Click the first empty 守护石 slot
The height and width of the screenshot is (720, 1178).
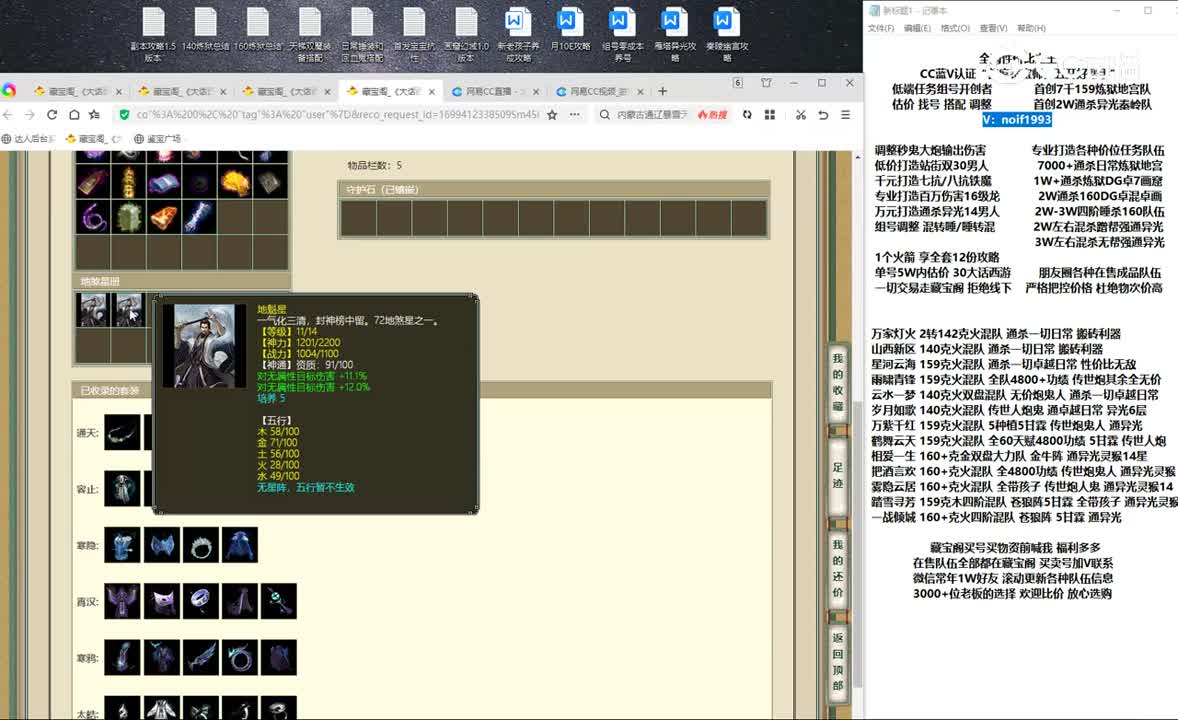point(358,218)
